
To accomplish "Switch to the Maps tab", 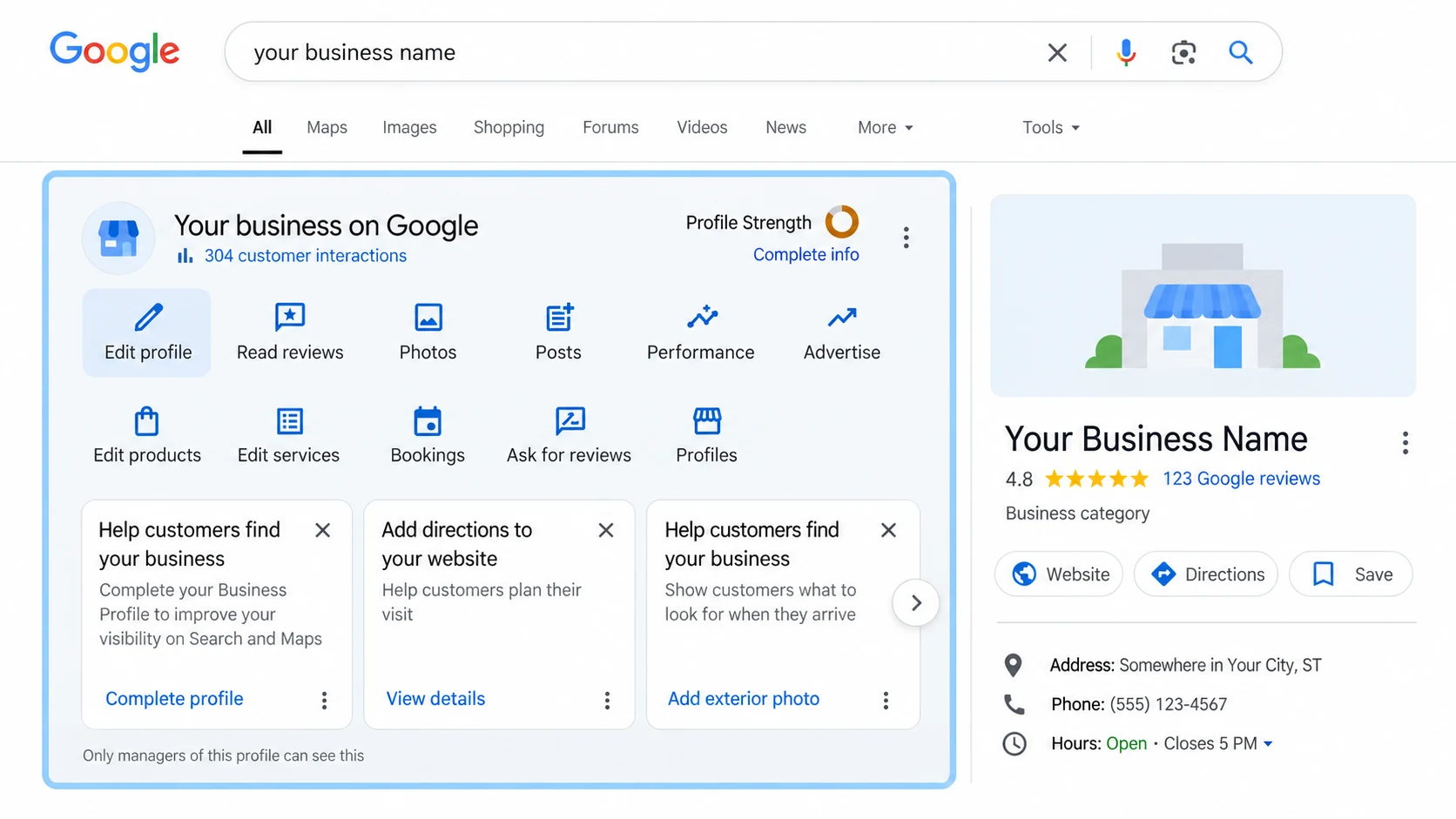I will 327,127.
